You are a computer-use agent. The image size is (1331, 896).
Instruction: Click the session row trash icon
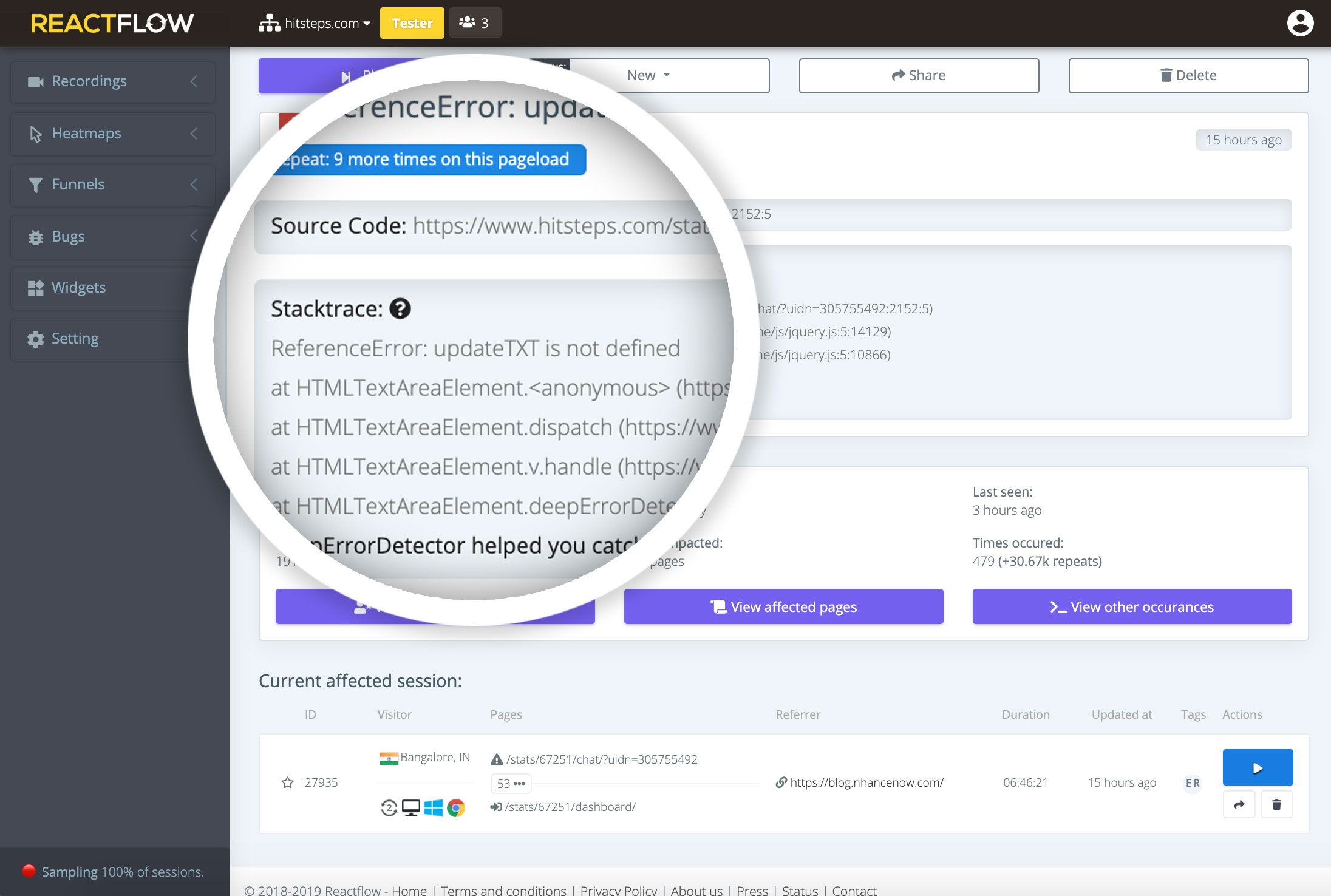[1276, 804]
